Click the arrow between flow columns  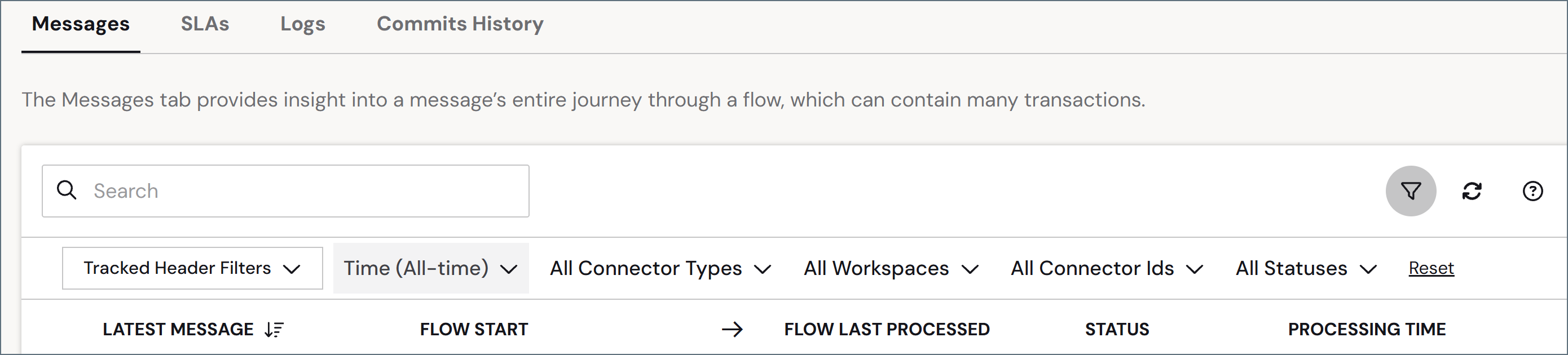(732, 330)
